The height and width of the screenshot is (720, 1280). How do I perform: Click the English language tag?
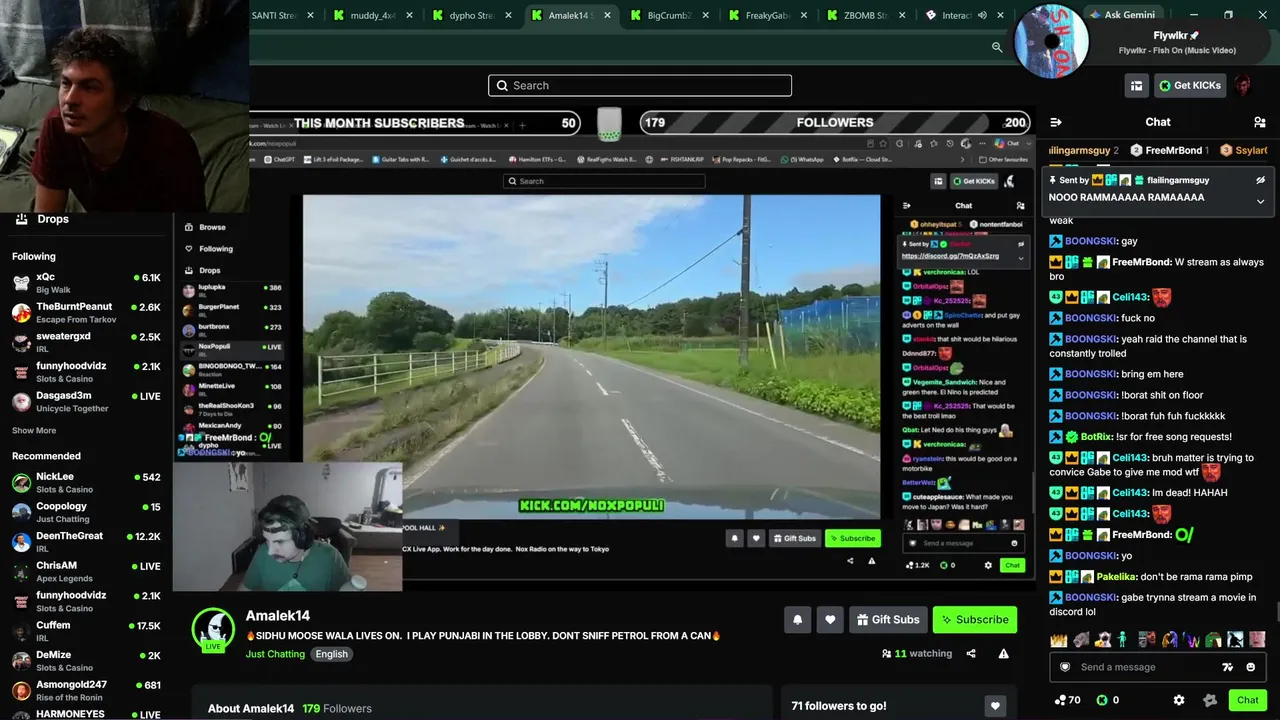[331, 654]
